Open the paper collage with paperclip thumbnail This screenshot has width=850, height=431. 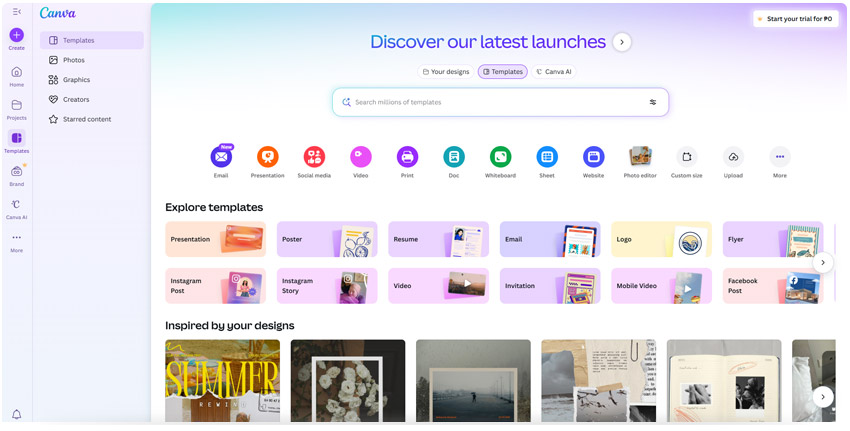pos(599,381)
